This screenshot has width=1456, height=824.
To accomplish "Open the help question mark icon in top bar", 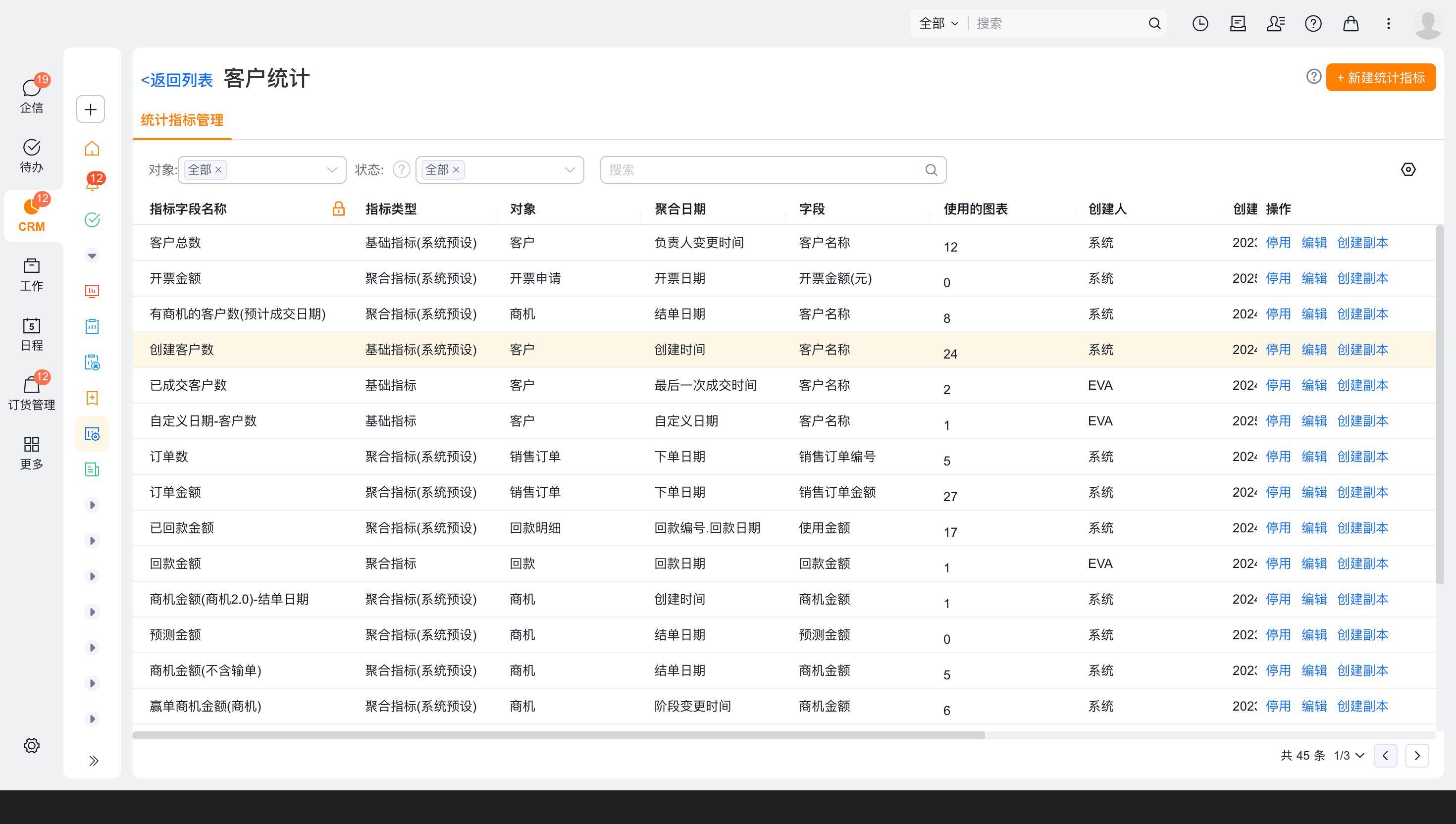I will pos(1313,23).
